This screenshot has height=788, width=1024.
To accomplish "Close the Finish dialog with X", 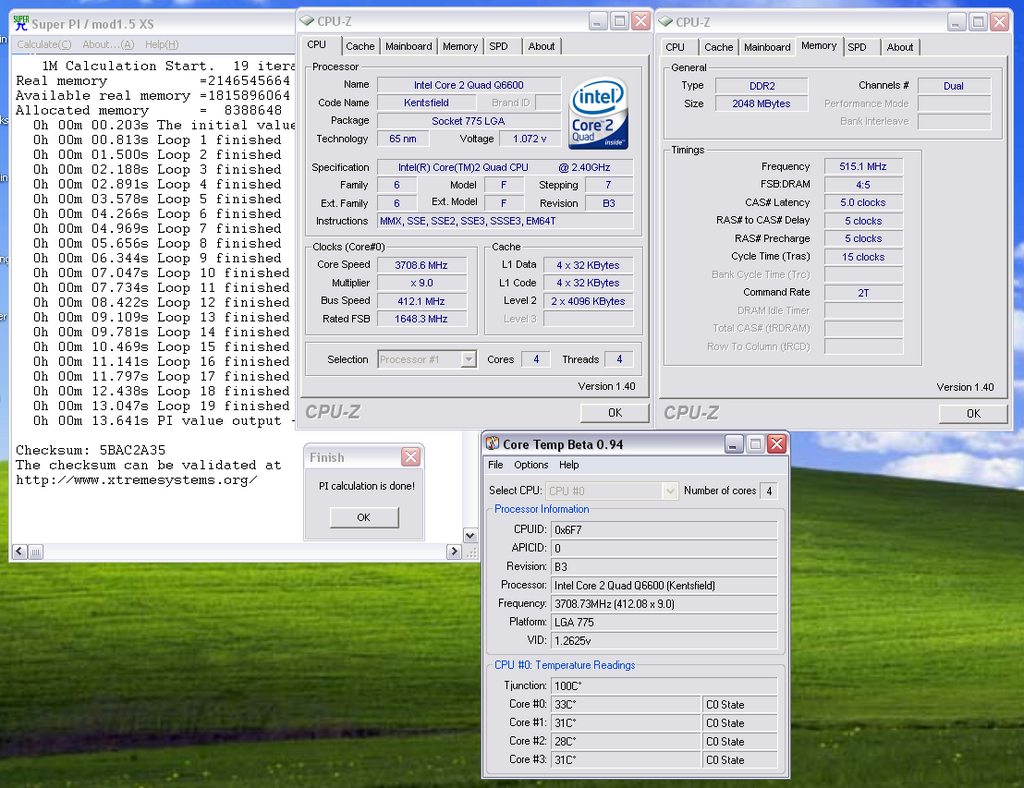I will 411,457.
